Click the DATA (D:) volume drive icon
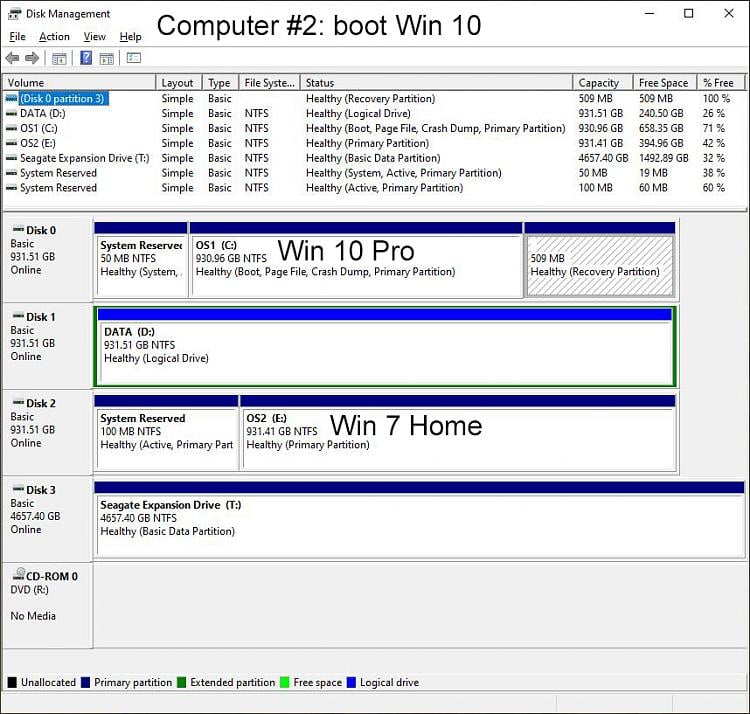750x714 pixels. (11, 114)
